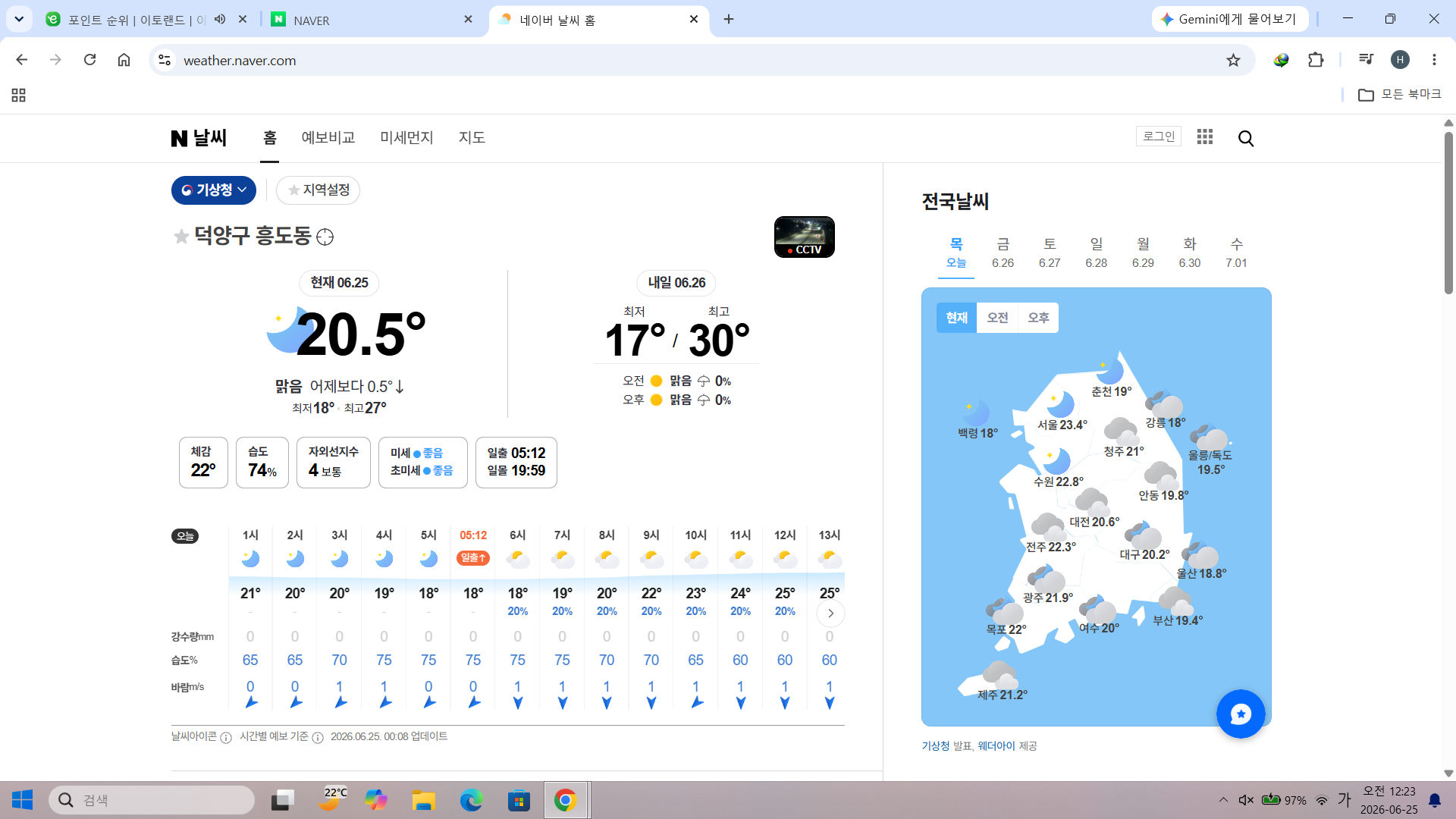
Task: Open 지역설정 region settings
Action: point(318,190)
